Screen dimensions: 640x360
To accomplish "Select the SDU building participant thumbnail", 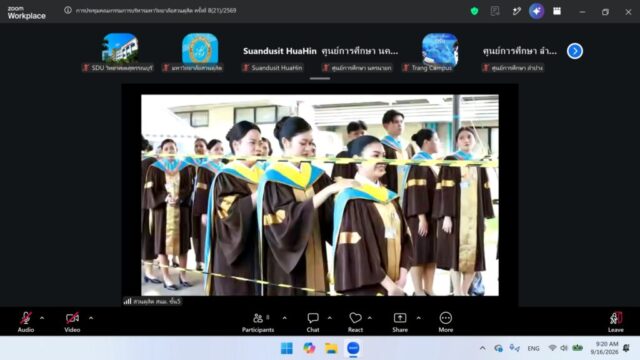I will tap(120, 48).
